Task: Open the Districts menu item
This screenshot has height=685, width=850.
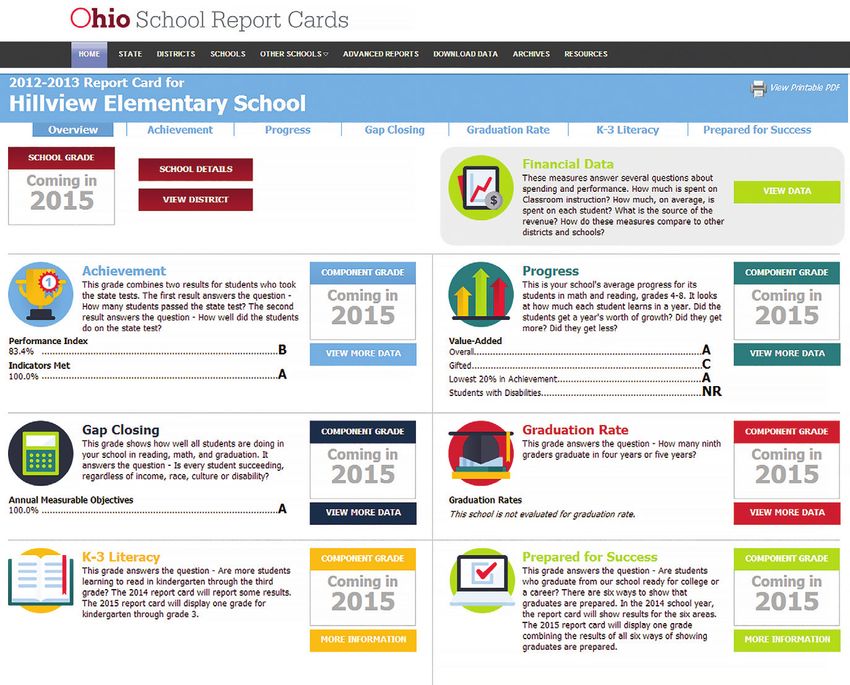Action: 176,54
